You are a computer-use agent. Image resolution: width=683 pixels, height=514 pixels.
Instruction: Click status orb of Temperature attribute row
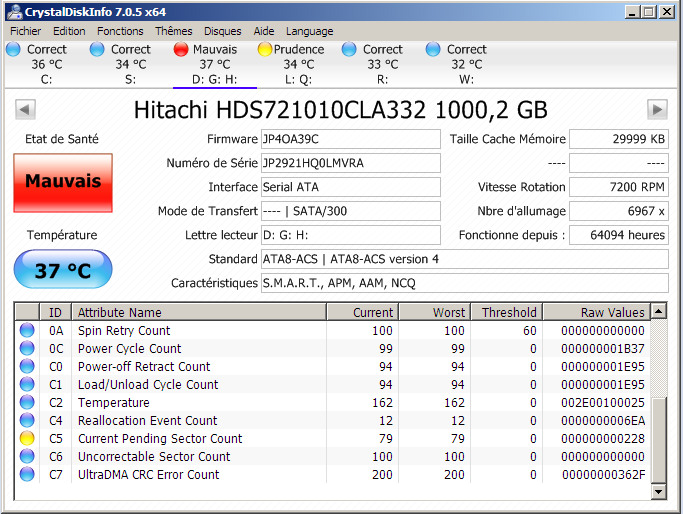[27, 402]
